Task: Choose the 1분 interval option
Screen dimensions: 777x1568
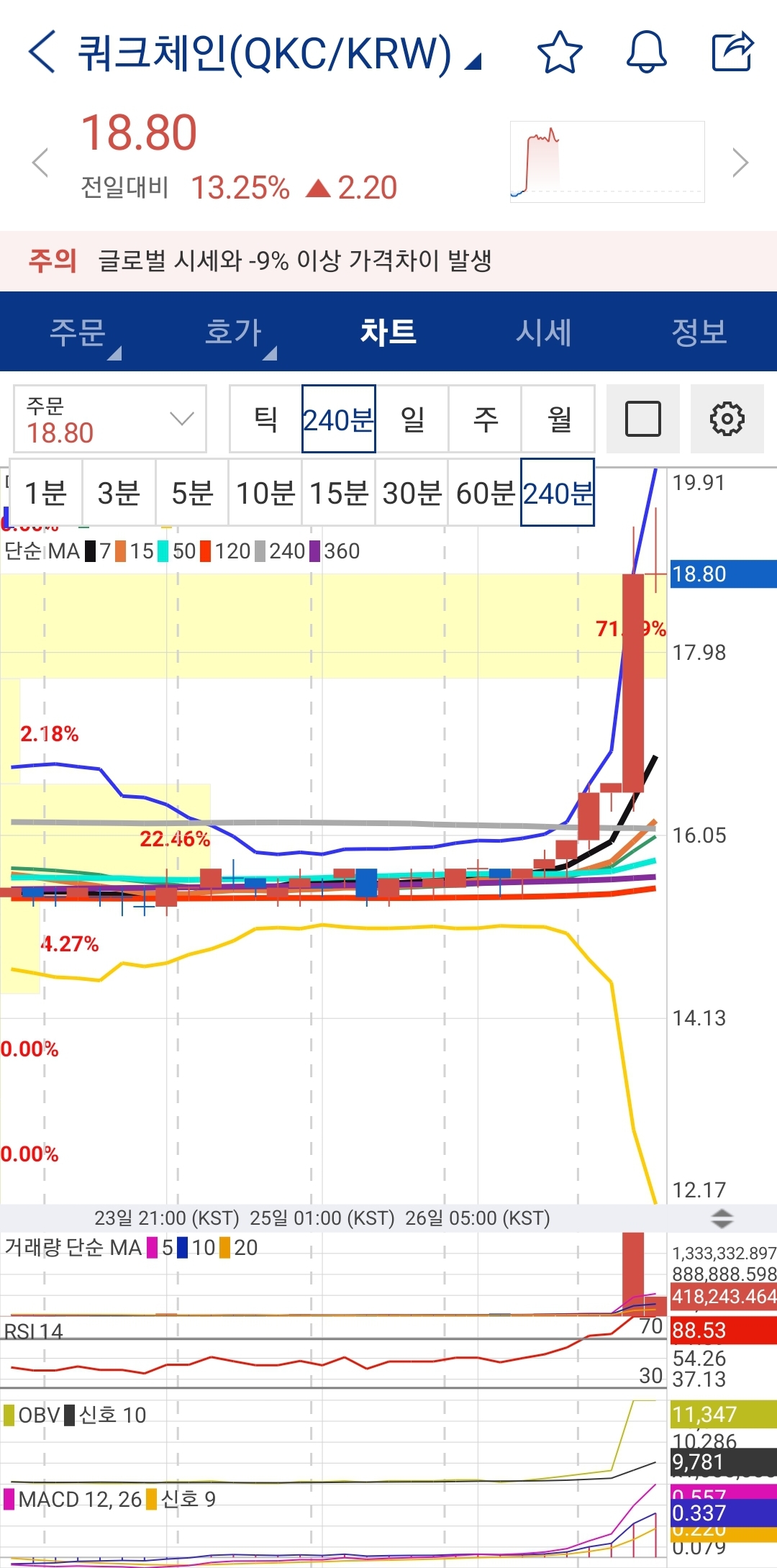Action: pyautogui.click(x=46, y=494)
